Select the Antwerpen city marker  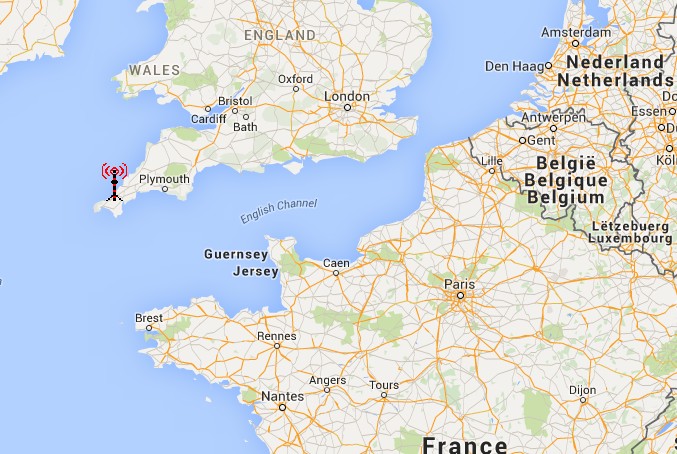[553, 129]
